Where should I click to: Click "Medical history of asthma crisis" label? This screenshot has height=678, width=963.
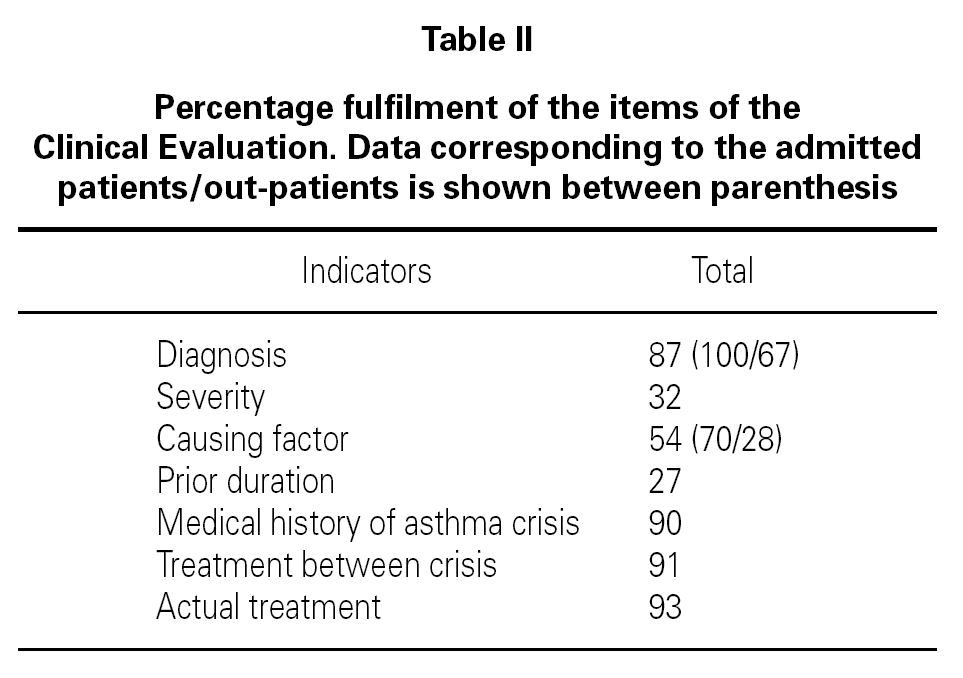pyautogui.click(x=367, y=523)
